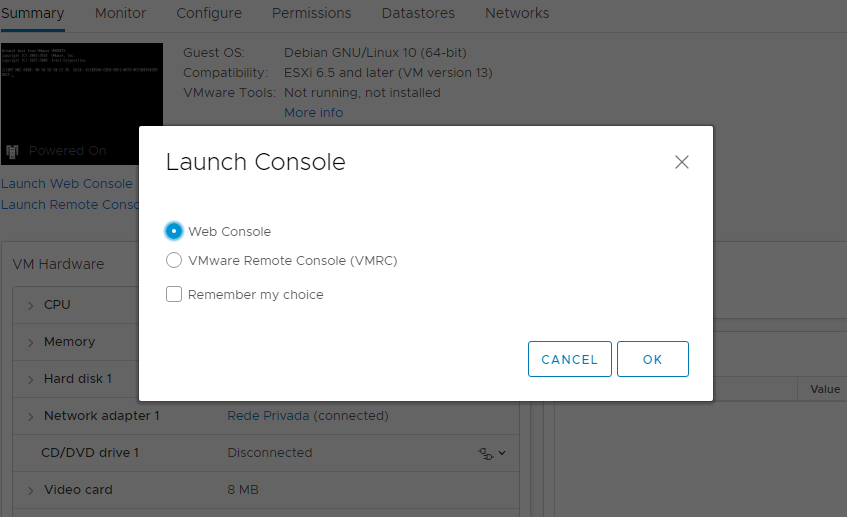This screenshot has width=847, height=517.
Task: Open the Configure tab
Action: point(209,13)
